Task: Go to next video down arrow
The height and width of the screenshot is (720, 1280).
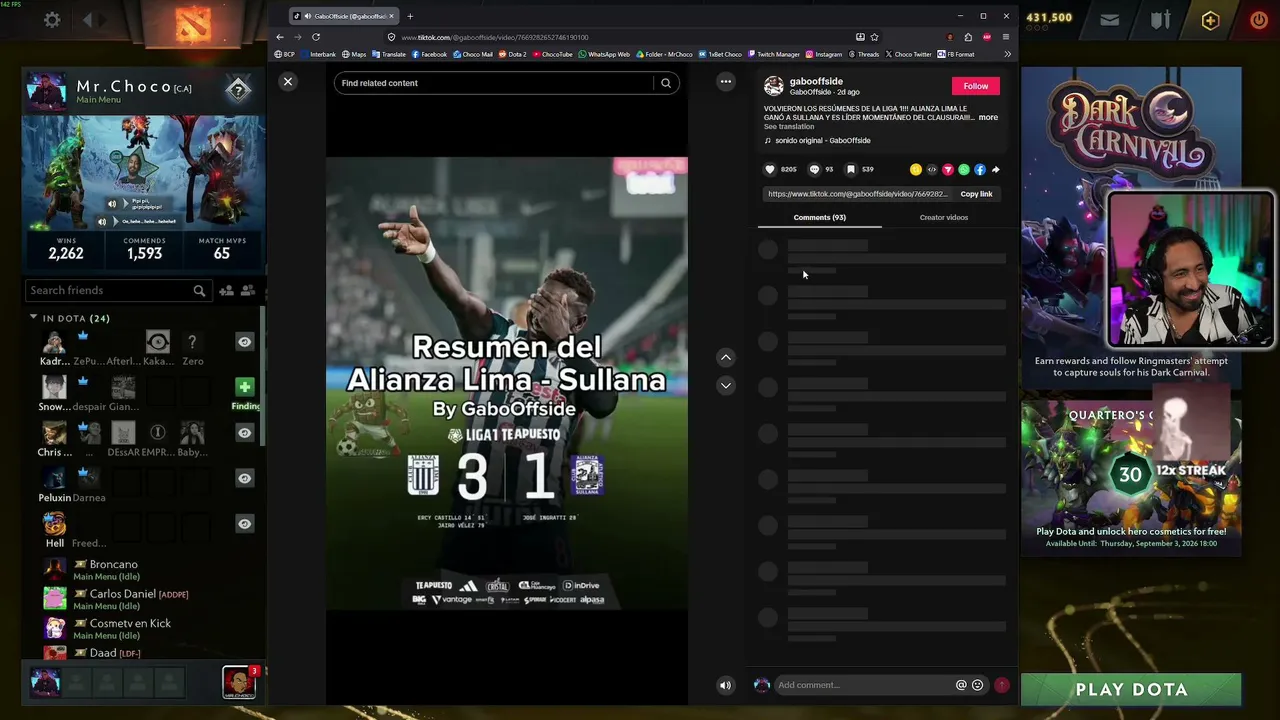Action: [726, 385]
